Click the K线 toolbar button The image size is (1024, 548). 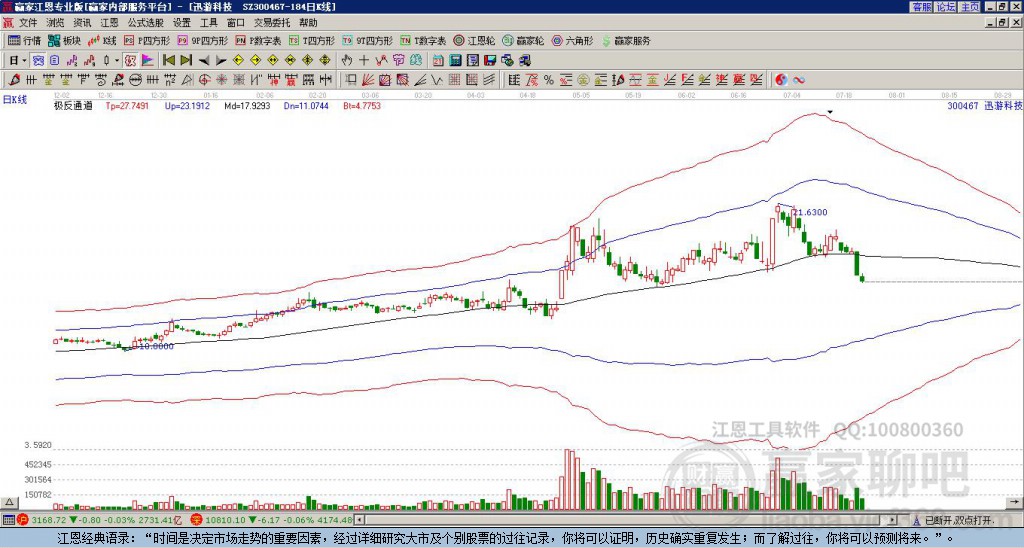point(102,40)
